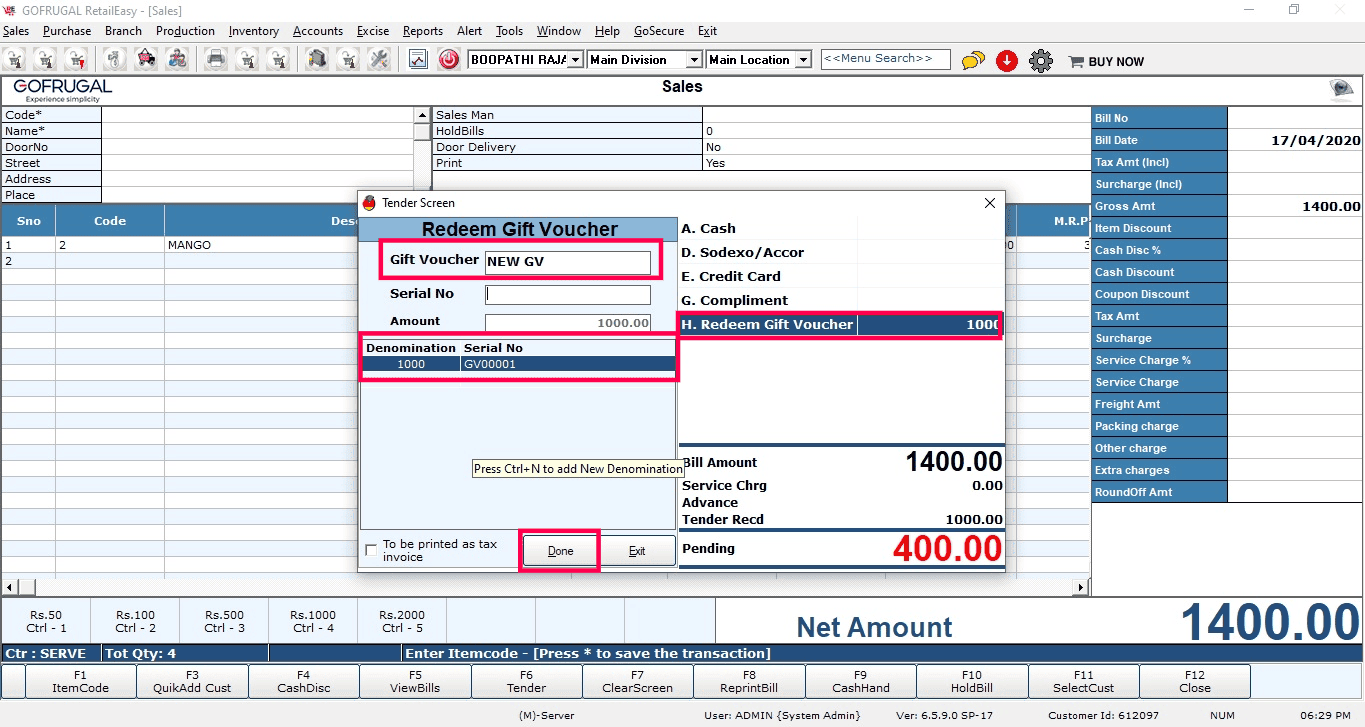Expand the Main Location dropdown
1365x727 pixels.
click(x=803, y=60)
